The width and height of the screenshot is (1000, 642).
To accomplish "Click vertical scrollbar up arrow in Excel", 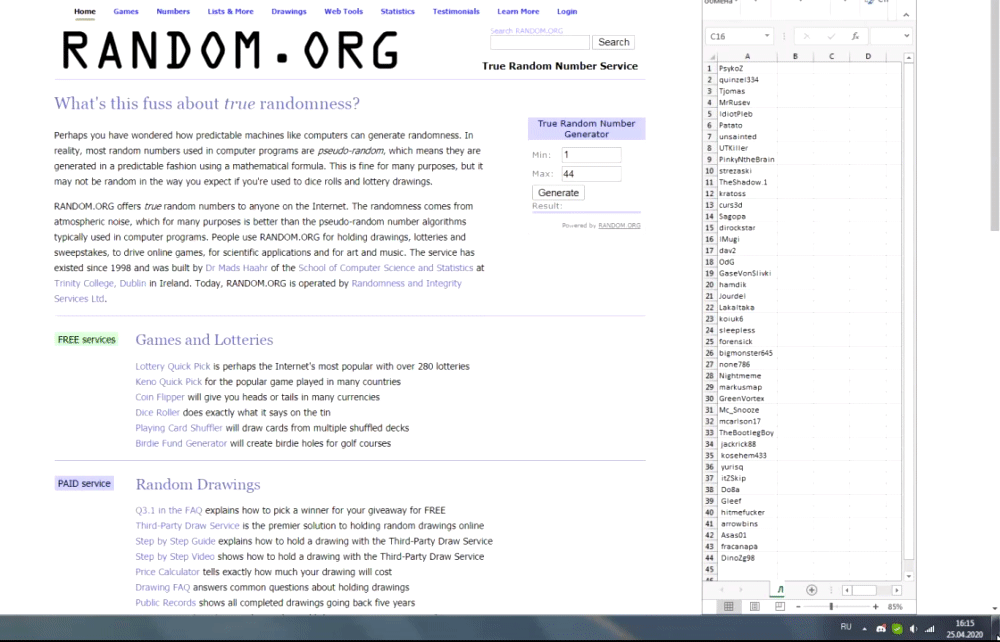I will pos(909,57).
